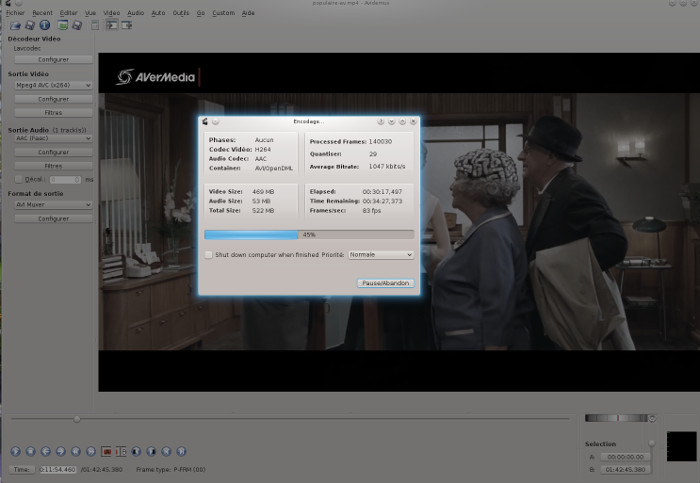Go to previous frame with the left arrow icon
Screen dimensions: 700x483
[46, 451]
